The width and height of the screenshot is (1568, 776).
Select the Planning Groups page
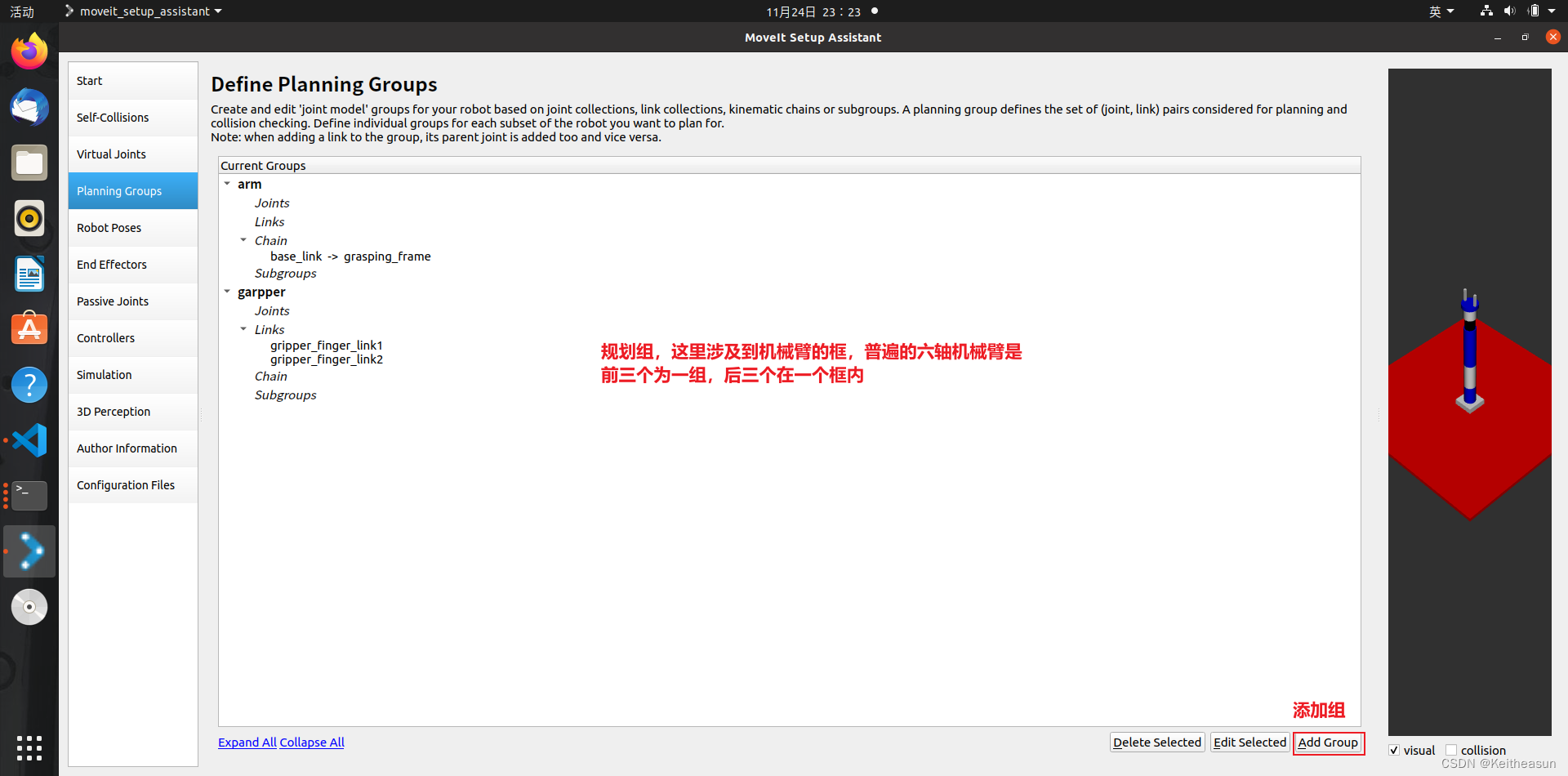(133, 191)
